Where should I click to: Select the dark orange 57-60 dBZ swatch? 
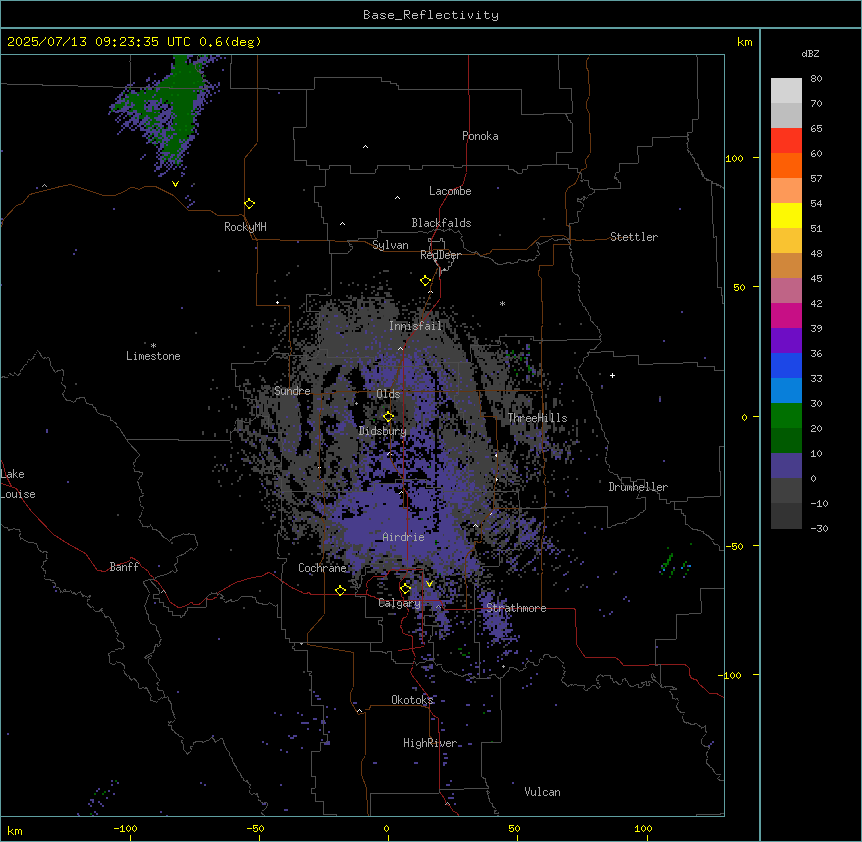(x=786, y=165)
